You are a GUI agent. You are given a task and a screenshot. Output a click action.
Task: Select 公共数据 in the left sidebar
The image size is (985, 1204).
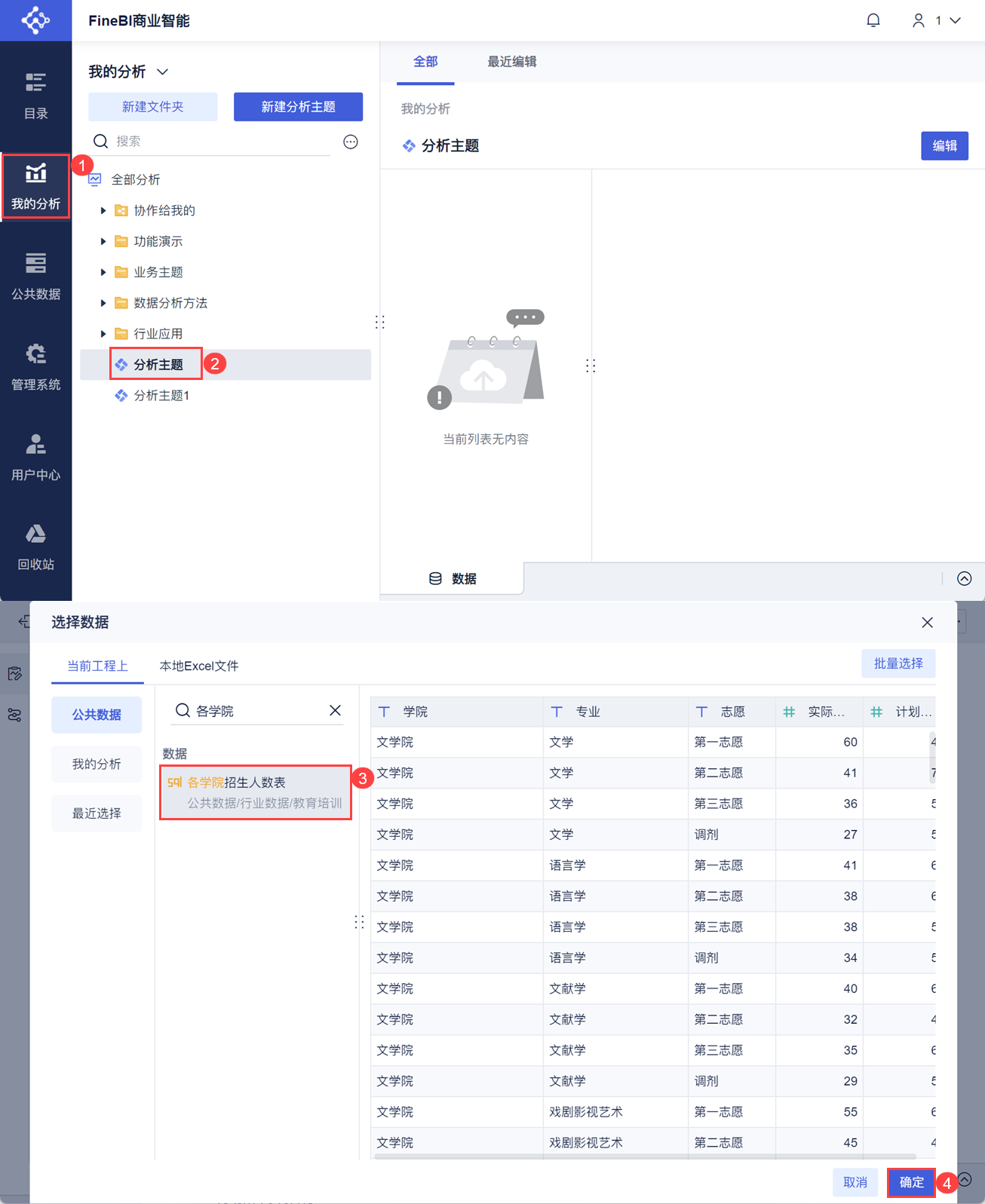(35, 277)
